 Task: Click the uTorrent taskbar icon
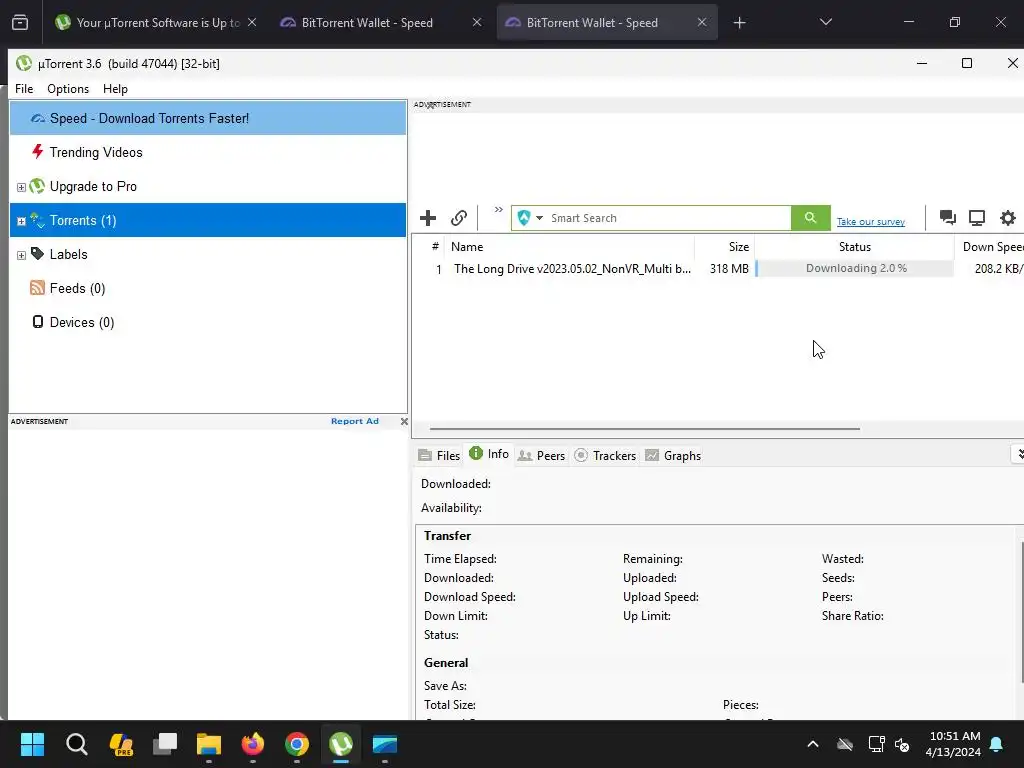coord(341,744)
